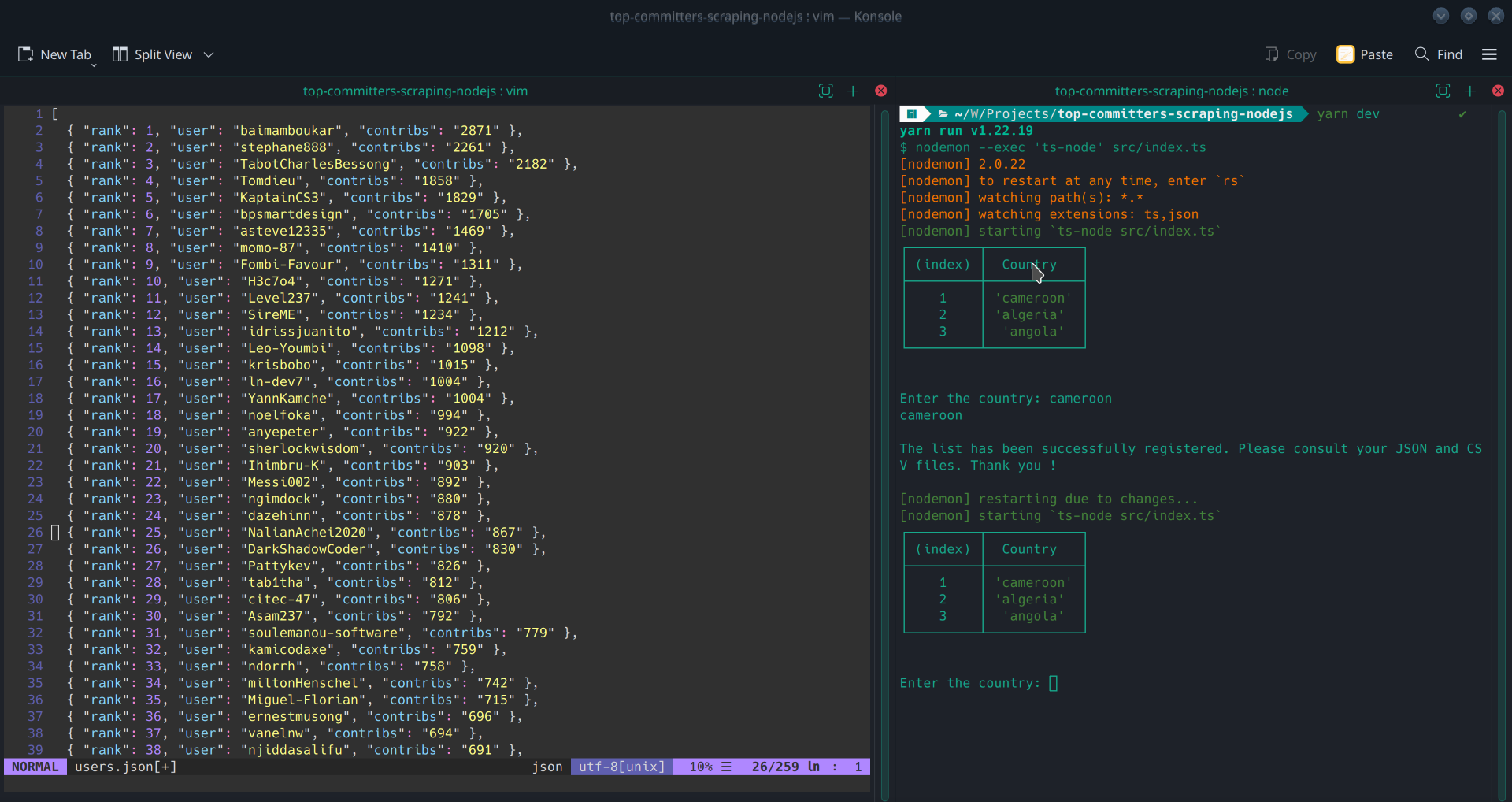Maximize the node pane with its expand icon
This screenshot has height=802, width=1512.
click(x=1443, y=91)
